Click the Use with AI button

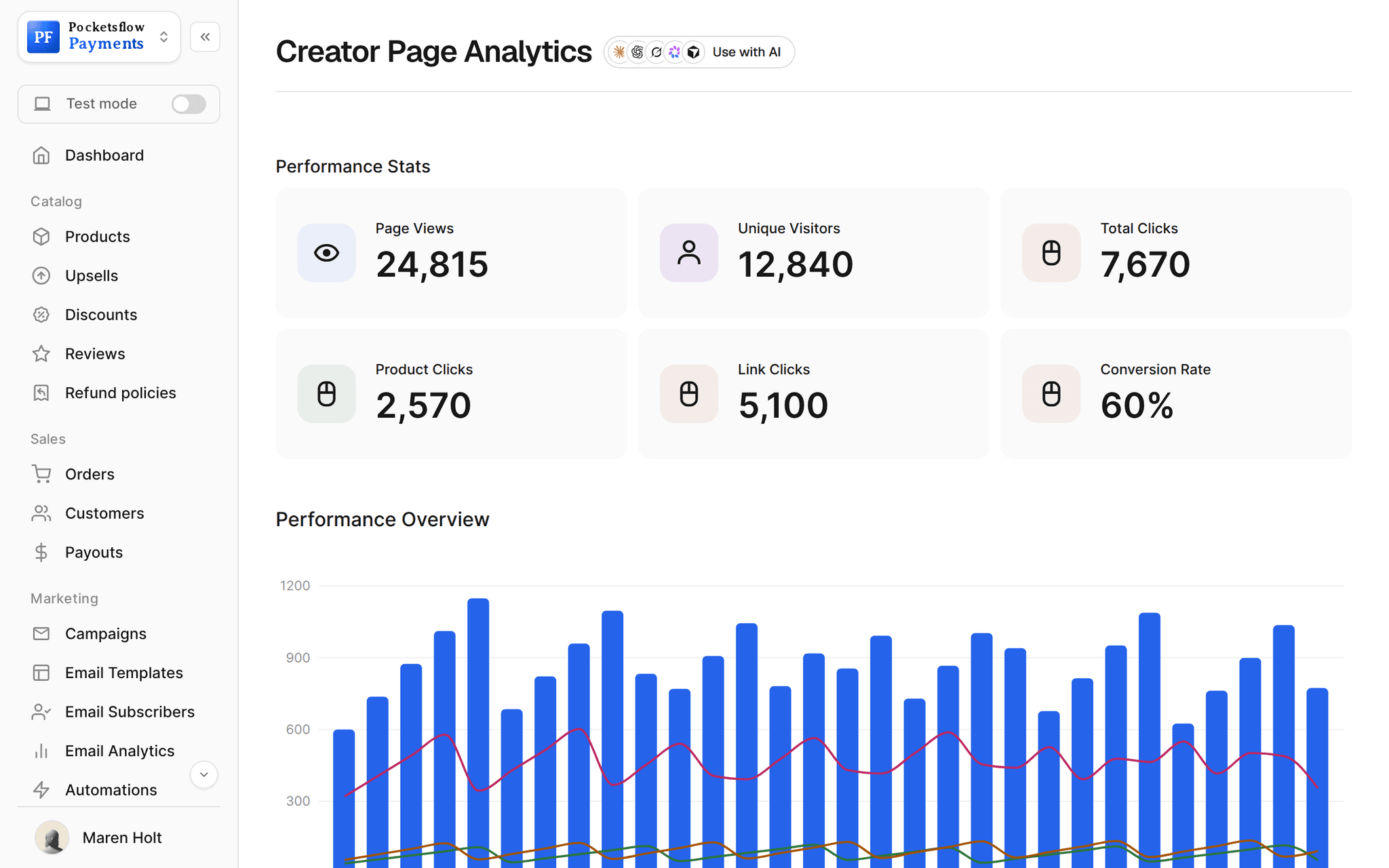(699, 52)
